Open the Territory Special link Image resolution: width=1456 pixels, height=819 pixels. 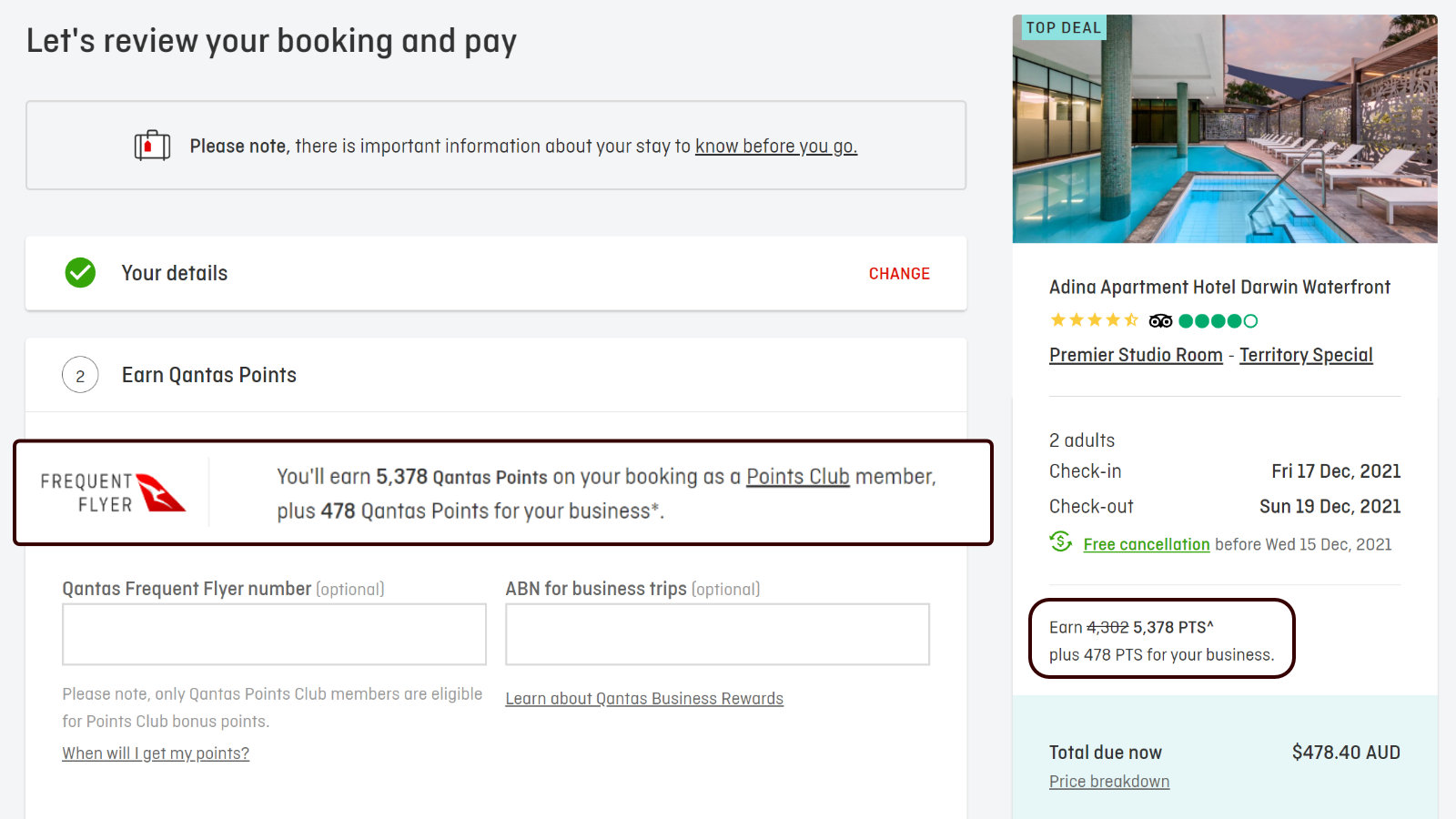(1306, 355)
